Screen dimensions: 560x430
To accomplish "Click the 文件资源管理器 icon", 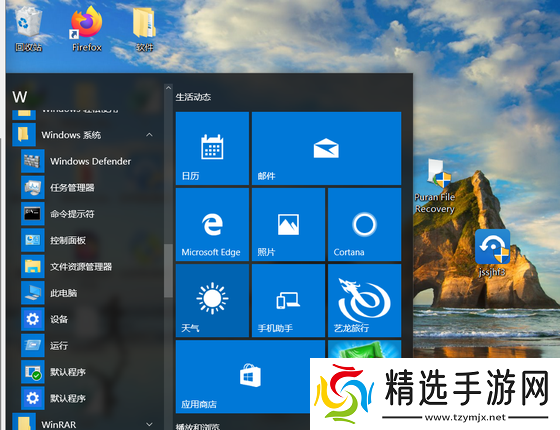I will (32, 267).
